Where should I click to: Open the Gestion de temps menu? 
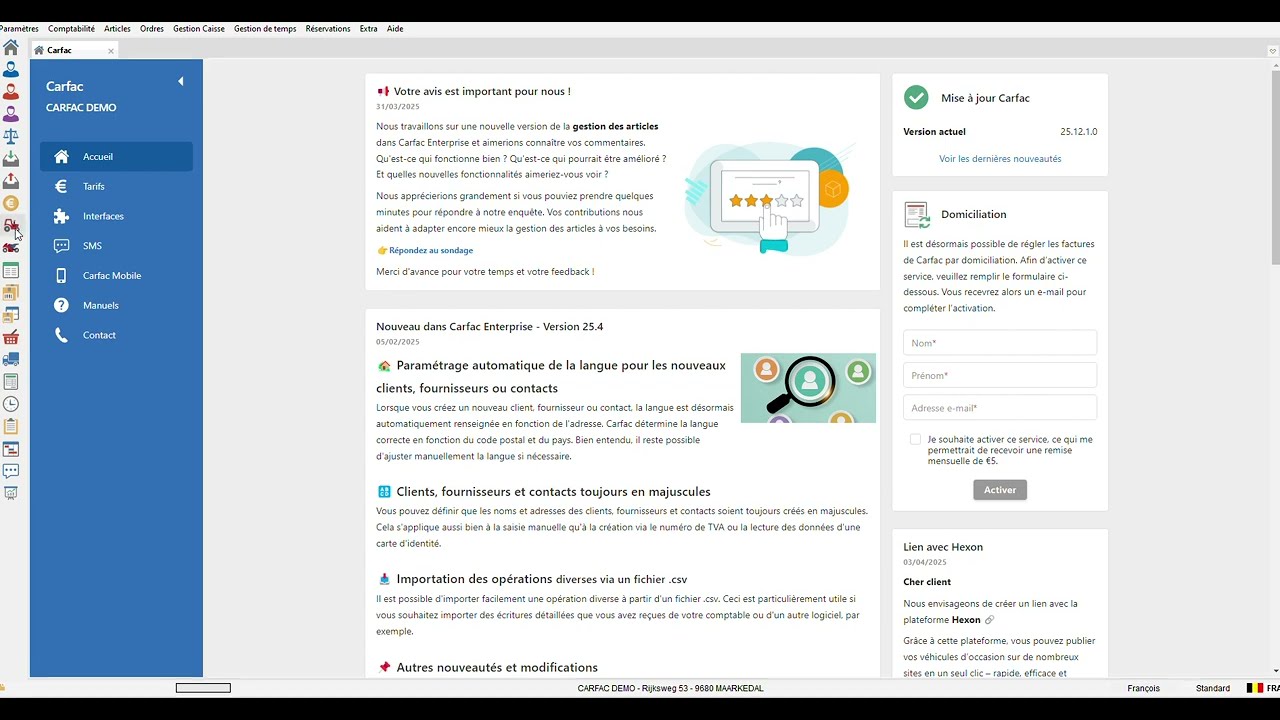(x=265, y=29)
